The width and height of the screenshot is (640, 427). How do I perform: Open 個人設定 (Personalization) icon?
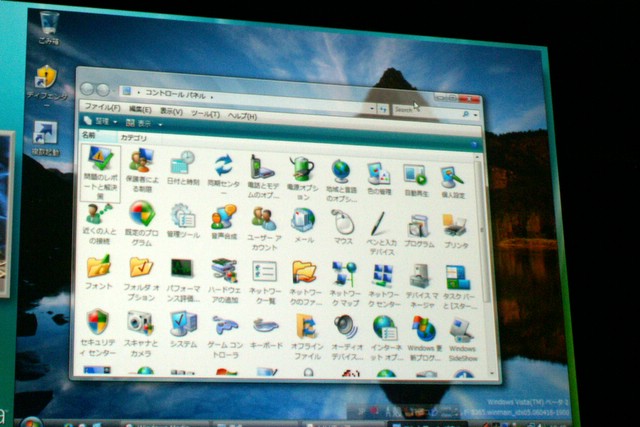pyautogui.click(x=453, y=181)
